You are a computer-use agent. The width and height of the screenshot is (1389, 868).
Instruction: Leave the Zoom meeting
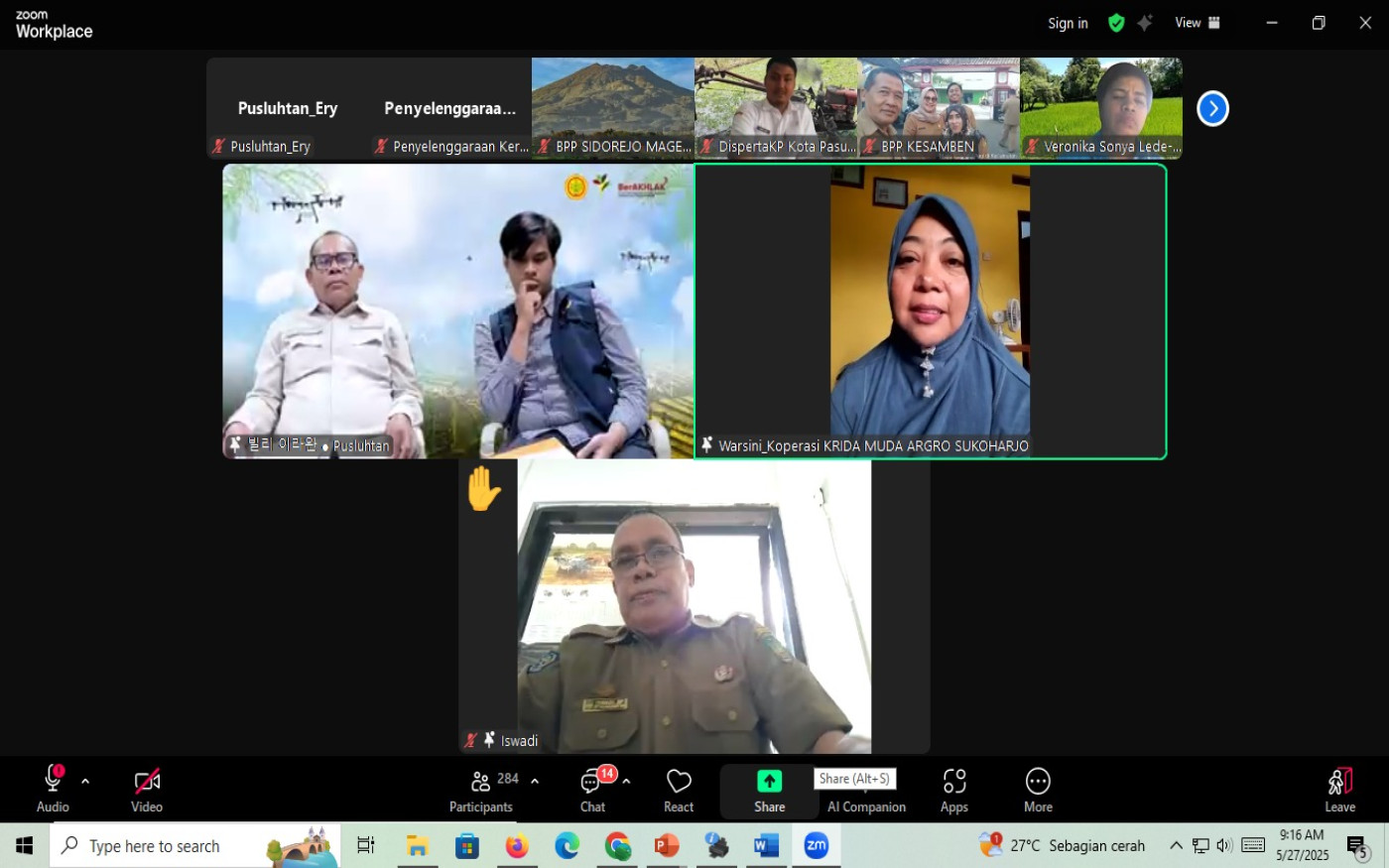coord(1339,791)
